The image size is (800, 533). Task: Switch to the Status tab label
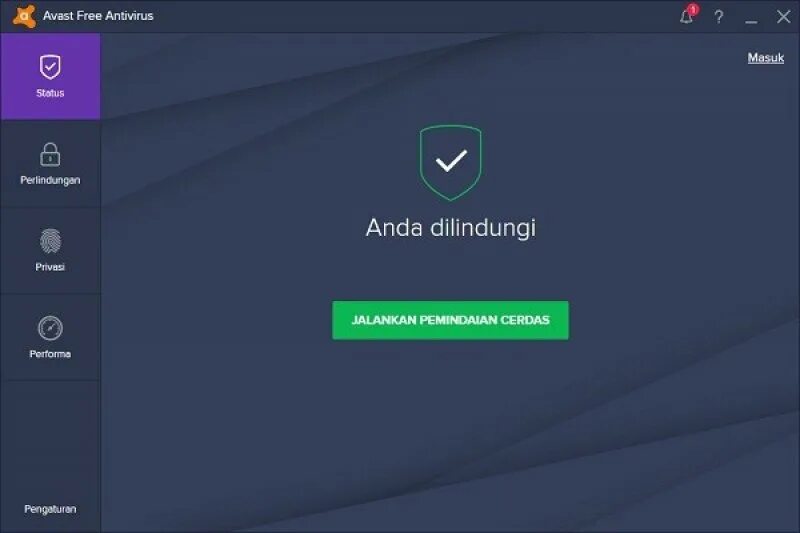click(50, 93)
